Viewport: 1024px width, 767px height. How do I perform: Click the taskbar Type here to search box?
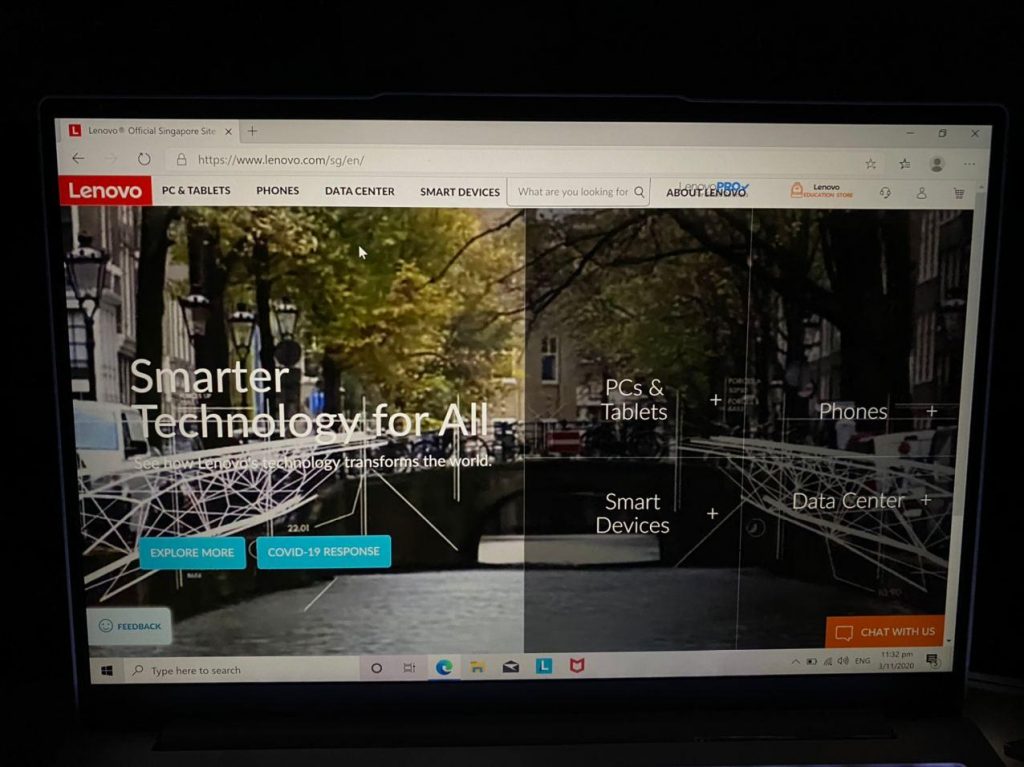tap(242, 670)
